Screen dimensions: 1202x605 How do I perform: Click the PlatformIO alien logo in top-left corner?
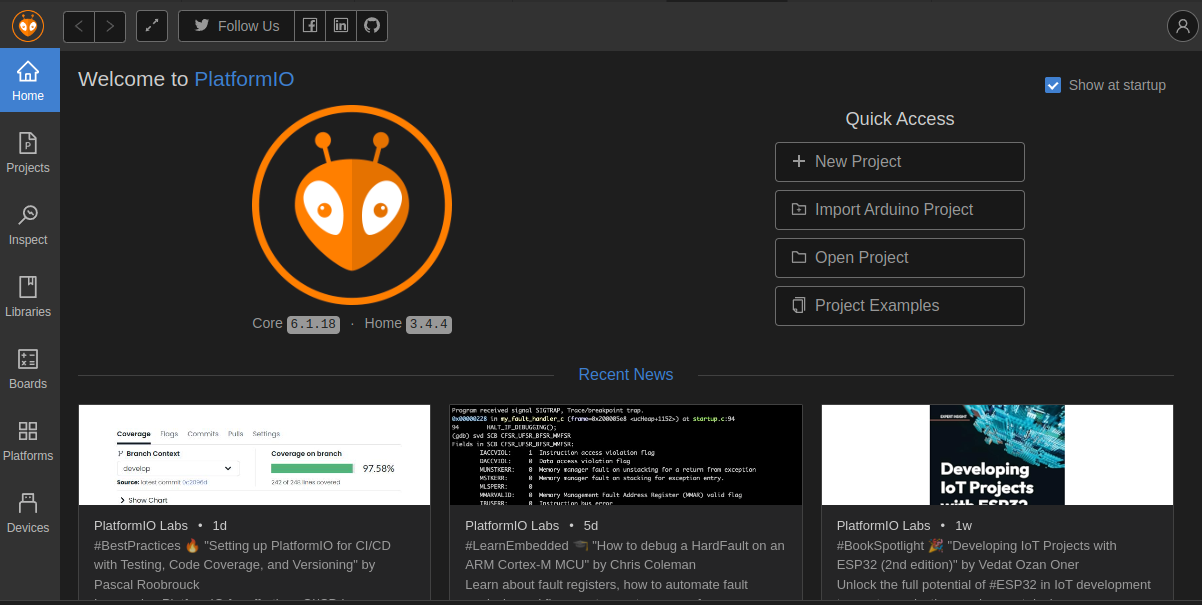point(28,25)
